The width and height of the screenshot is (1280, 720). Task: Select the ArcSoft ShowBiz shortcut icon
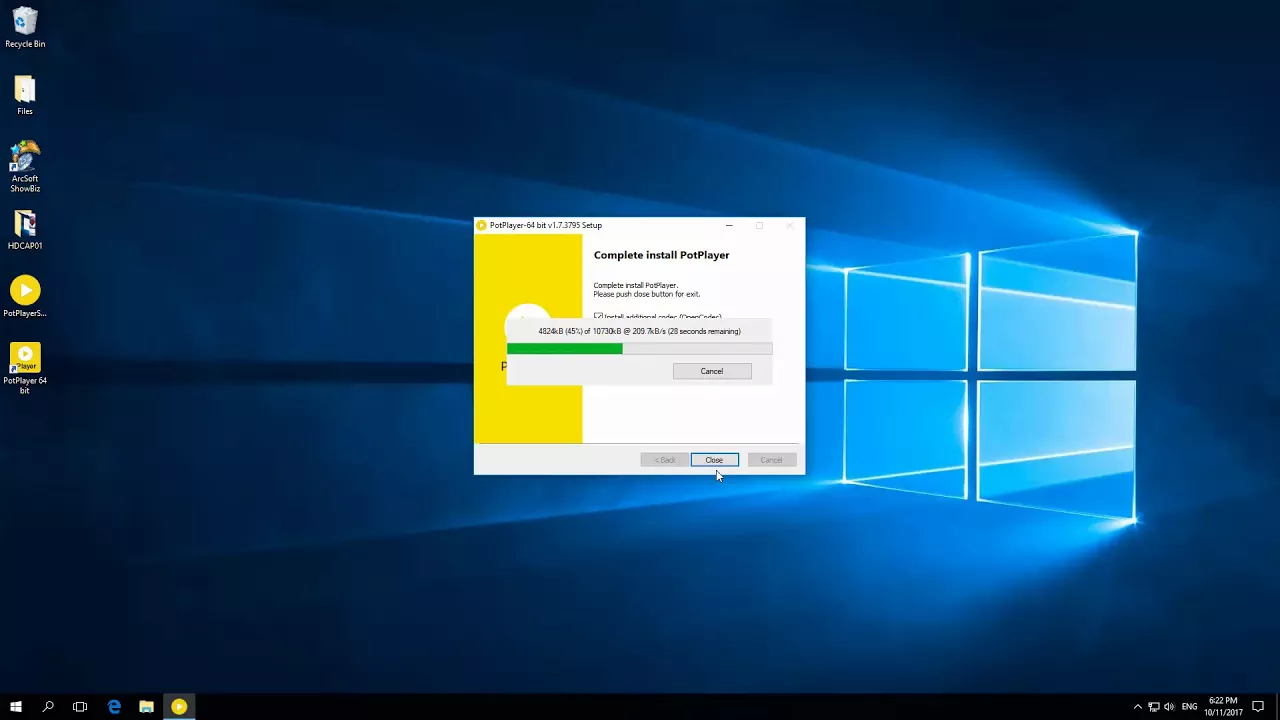click(x=25, y=167)
